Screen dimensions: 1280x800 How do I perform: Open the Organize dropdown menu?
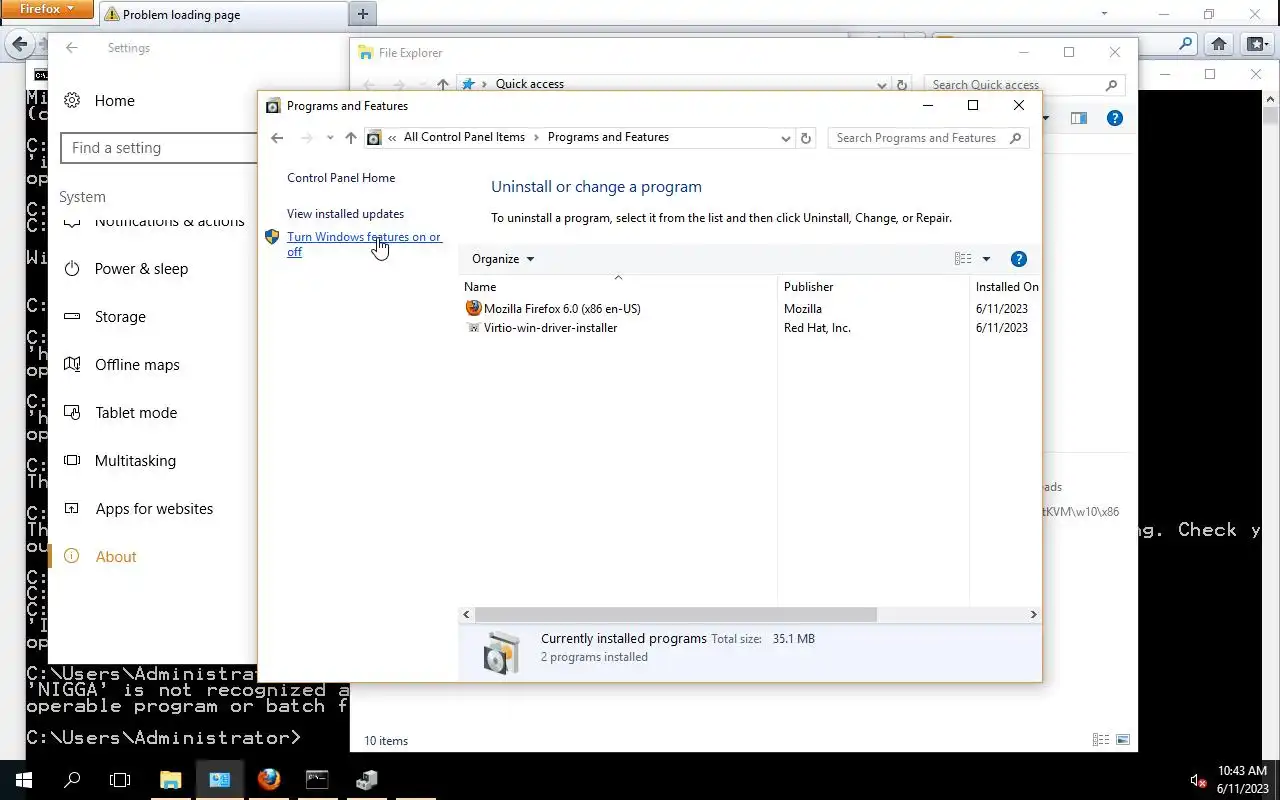[503, 259]
